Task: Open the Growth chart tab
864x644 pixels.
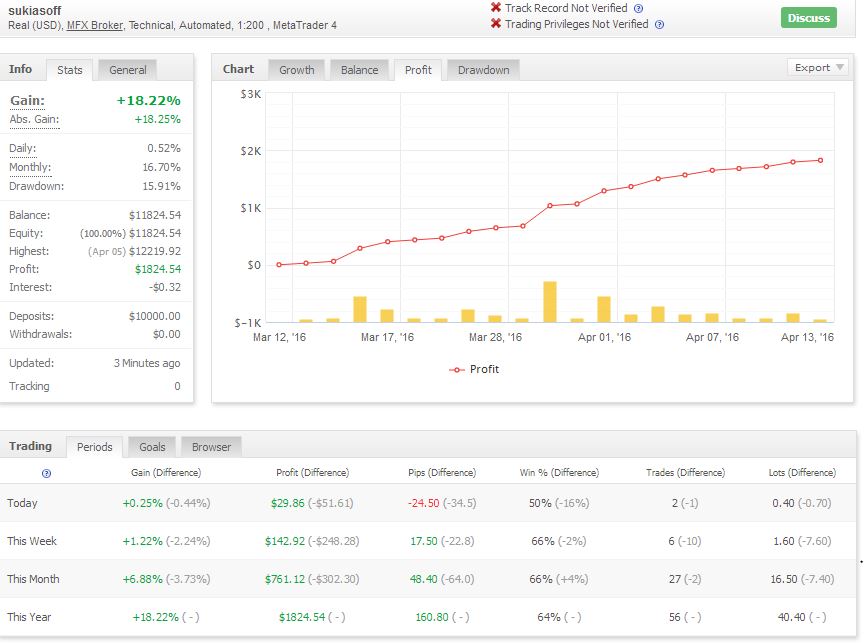Action: coord(296,70)
